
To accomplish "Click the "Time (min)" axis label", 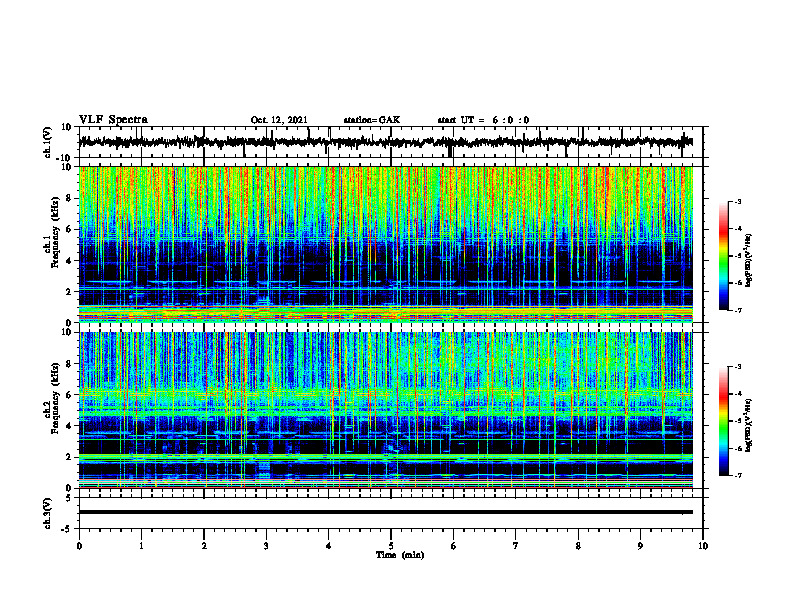I will coord(400,555).
